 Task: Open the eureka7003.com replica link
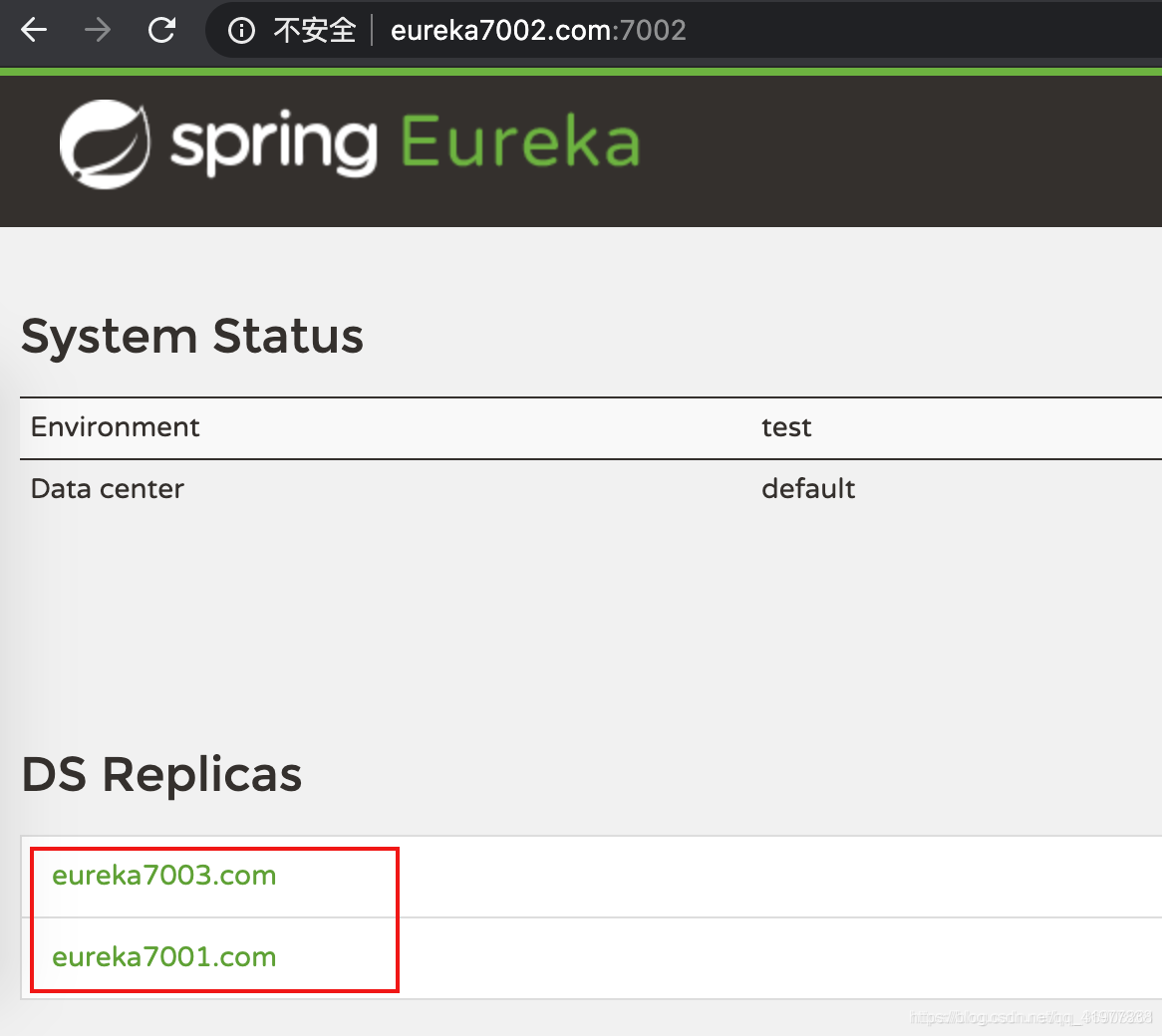163,876
